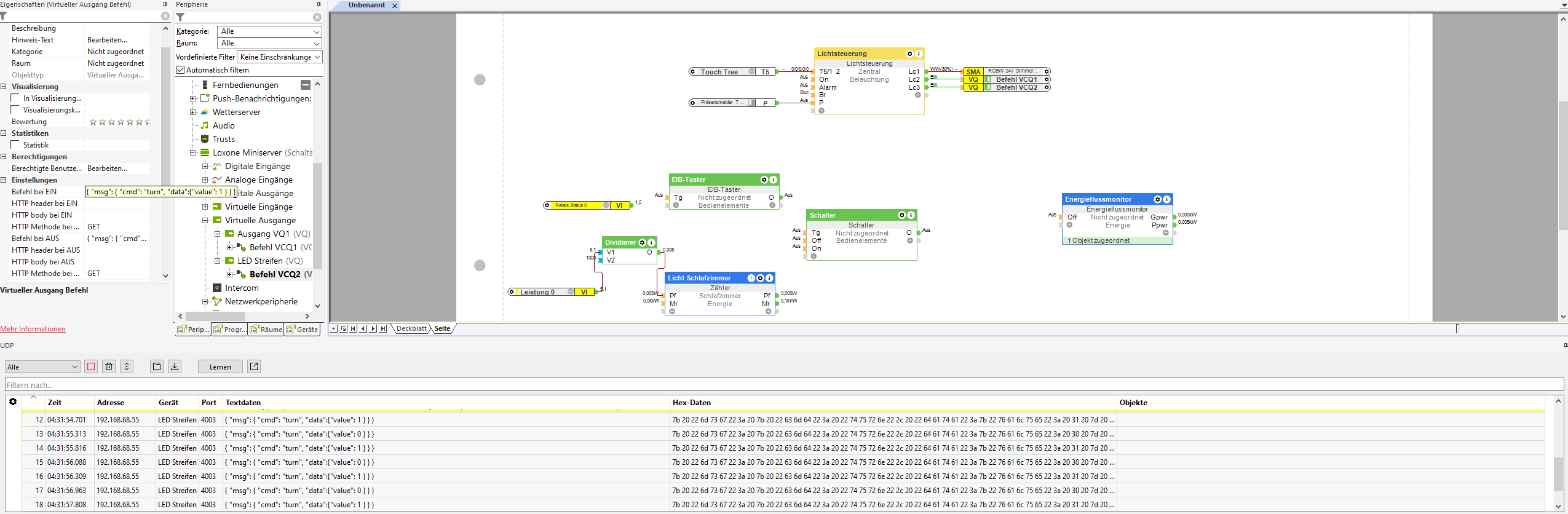Open the Mehr Informationen link
1568x514 pixels.
tap(33, 329)
